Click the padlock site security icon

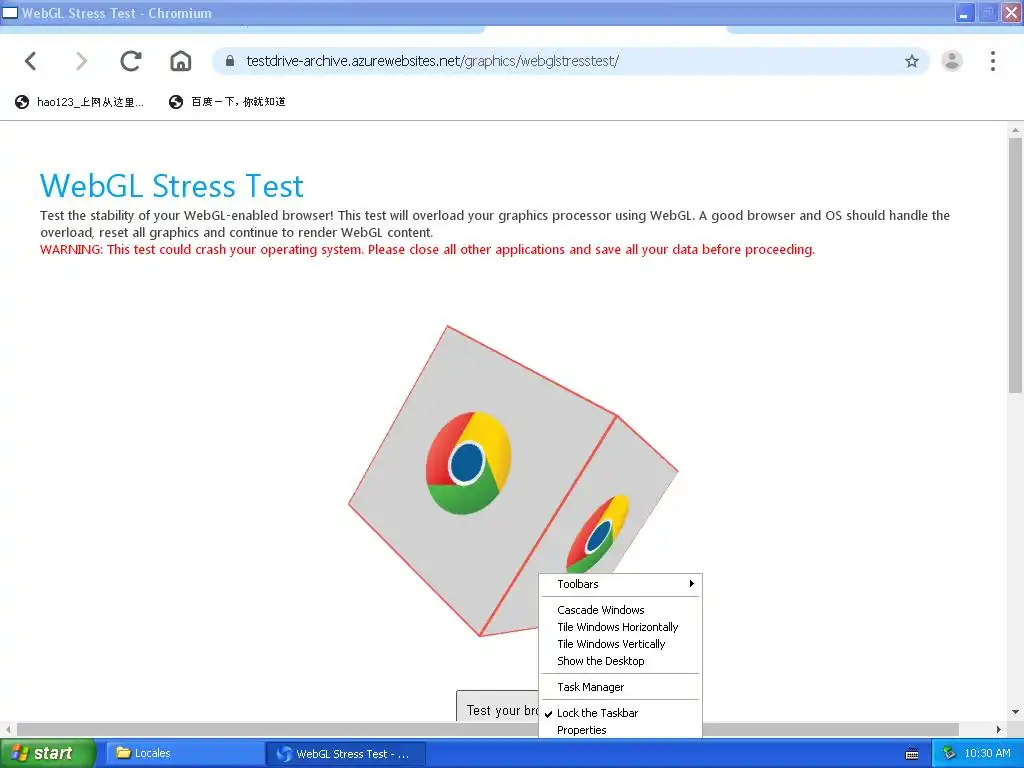click(x=229, y=61)
